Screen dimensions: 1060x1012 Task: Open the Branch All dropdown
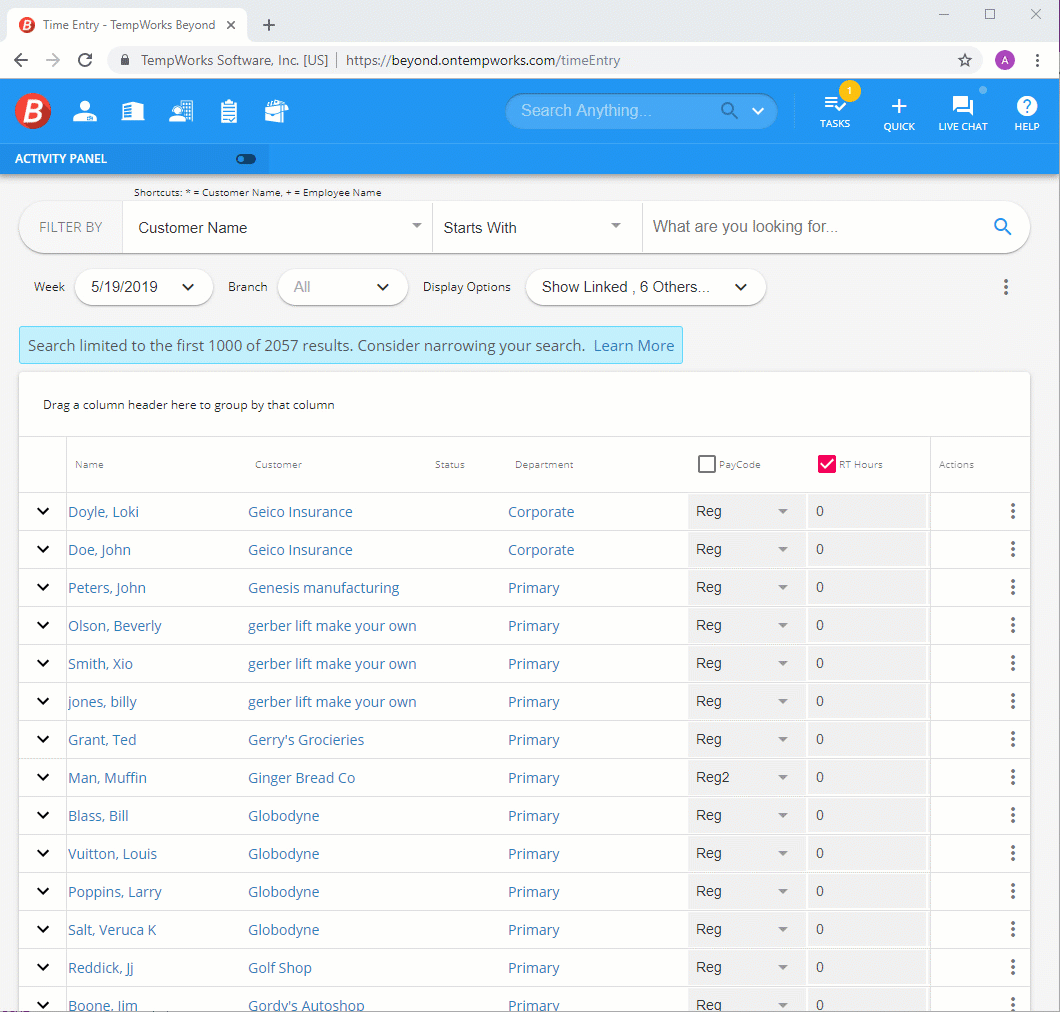tap(343, 287)
